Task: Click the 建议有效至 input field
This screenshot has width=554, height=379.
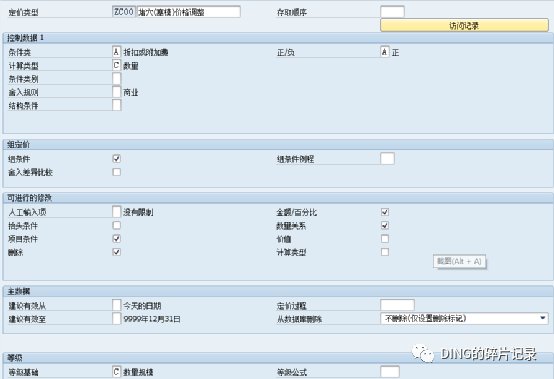Action: tap(117, 319)
